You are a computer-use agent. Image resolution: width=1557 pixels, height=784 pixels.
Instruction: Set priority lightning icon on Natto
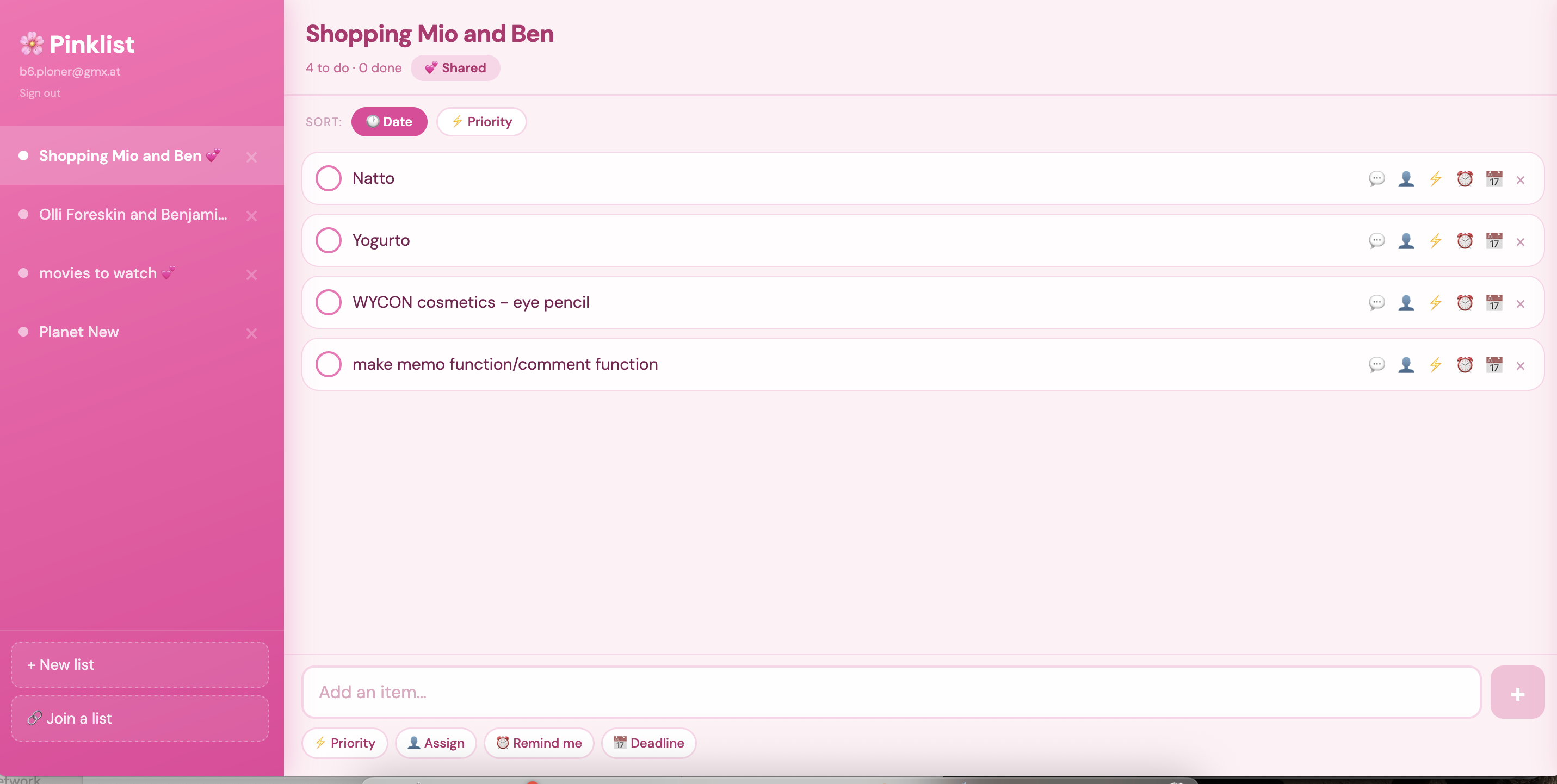(x=1436, y=179)
